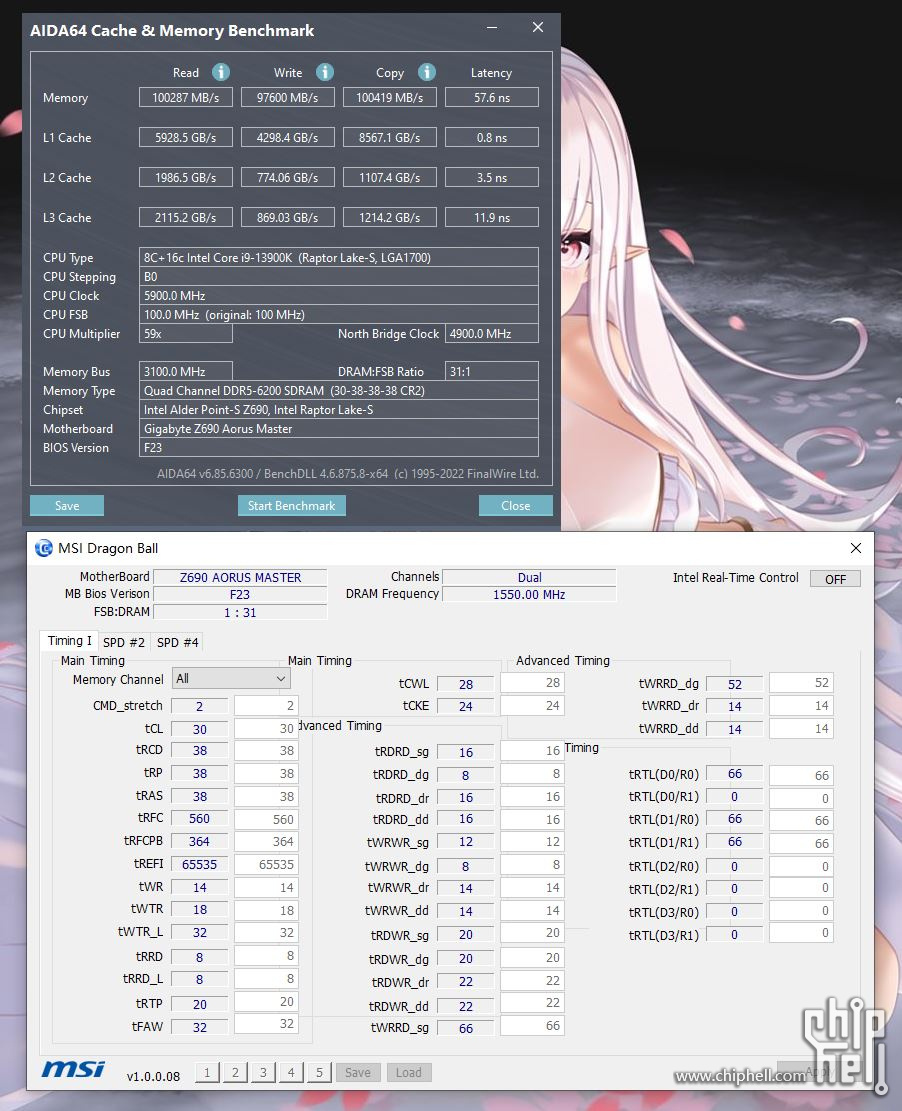
Task: Switch to the SPD #2 tab
Action: click(x=124, y=643)
